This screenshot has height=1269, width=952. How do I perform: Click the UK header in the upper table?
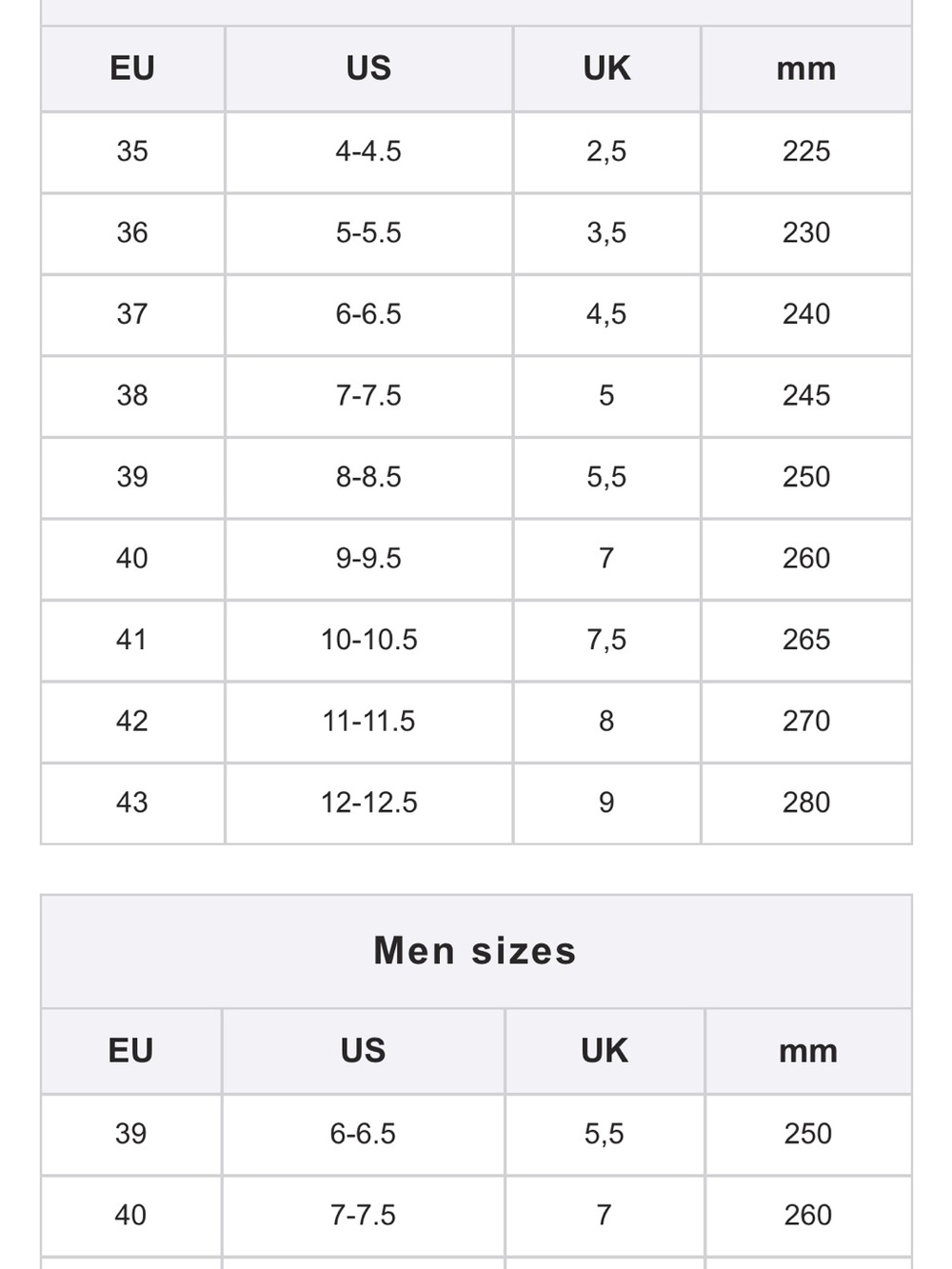pyautogui.click(x=606, y=69)
